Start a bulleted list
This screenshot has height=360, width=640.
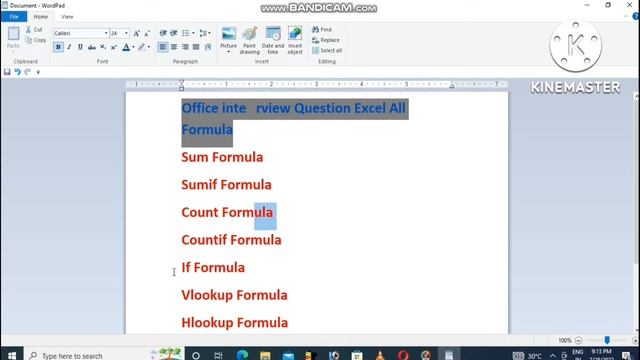pyautogui.click(x=186, y=33)
